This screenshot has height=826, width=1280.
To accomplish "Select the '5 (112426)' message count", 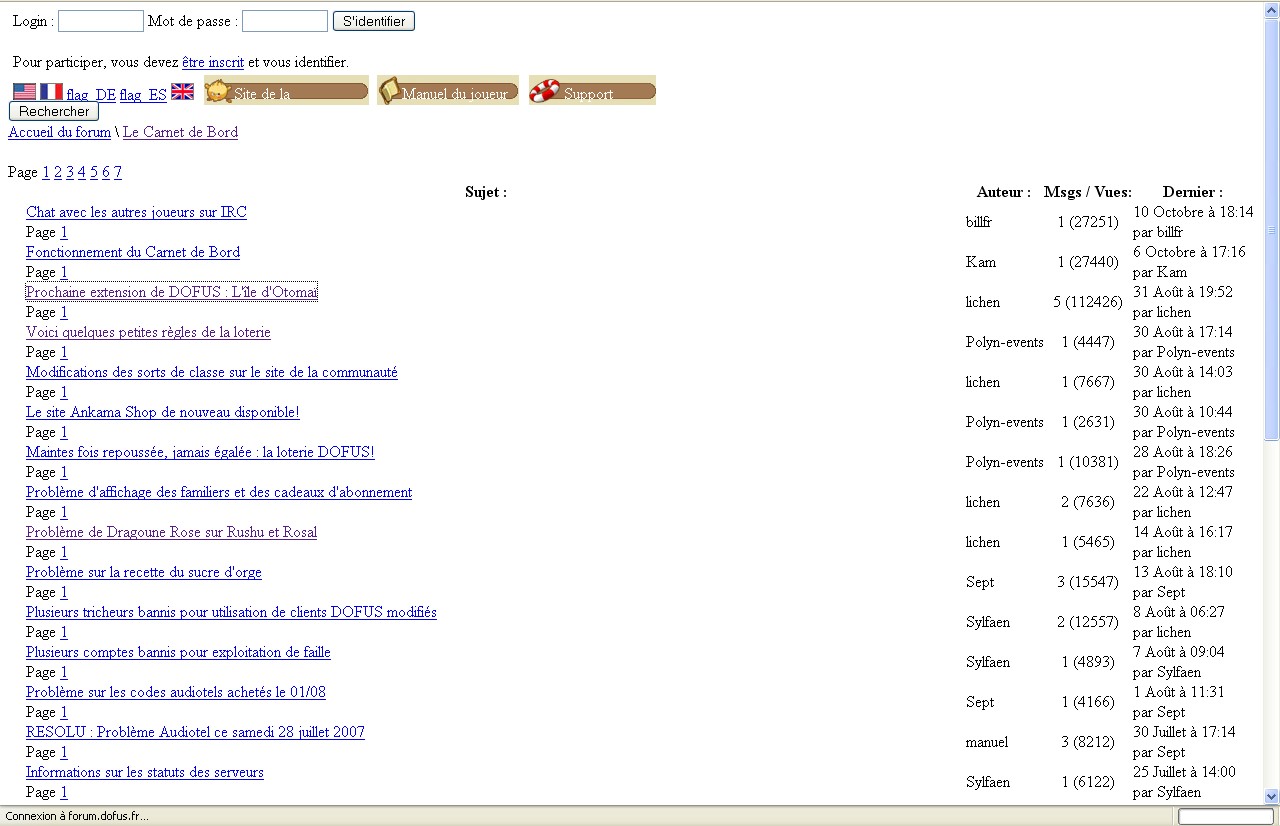I will click(1088, 302).
